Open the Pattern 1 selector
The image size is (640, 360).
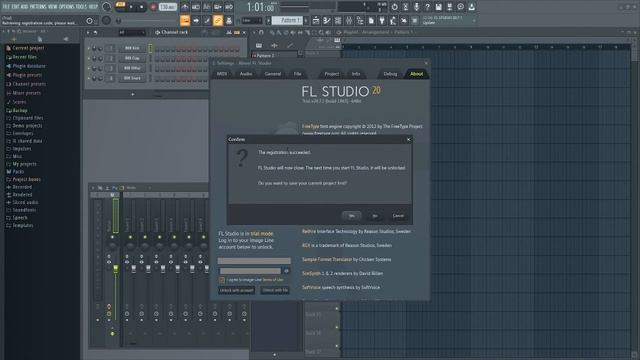click(x=287, y=20)
